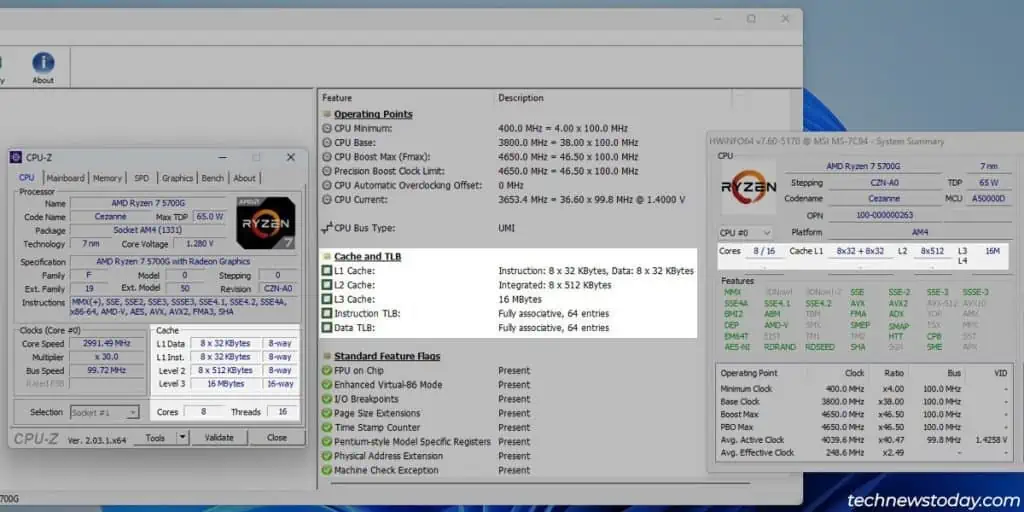Viewport: 1024px width, 512px height.
Task: Click the Instructions field in CPU-Z
Action: 182,307
